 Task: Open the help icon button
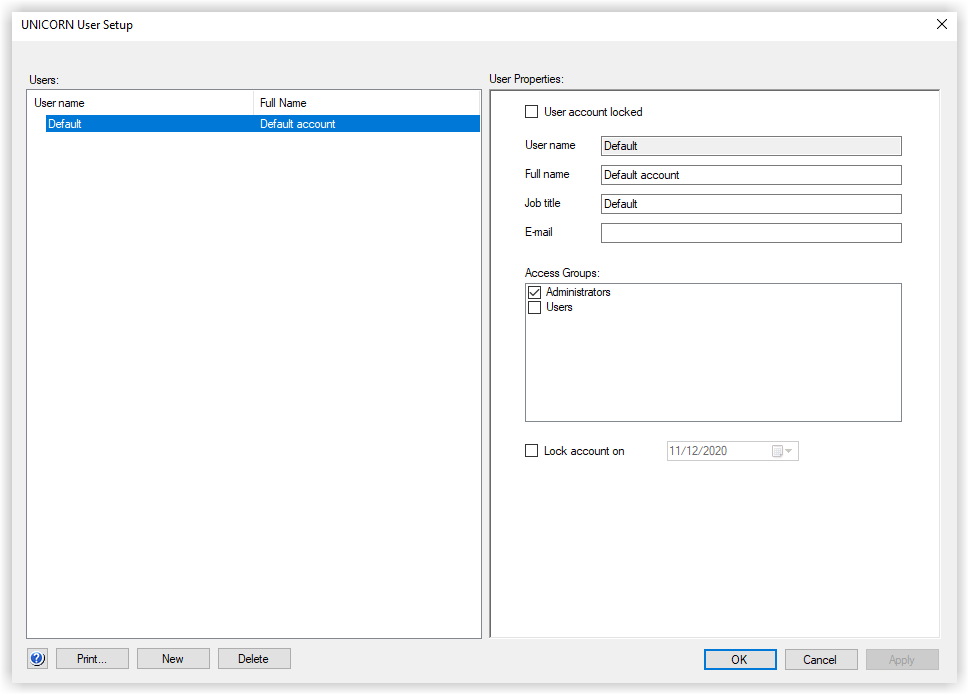(x=38, y=659)
